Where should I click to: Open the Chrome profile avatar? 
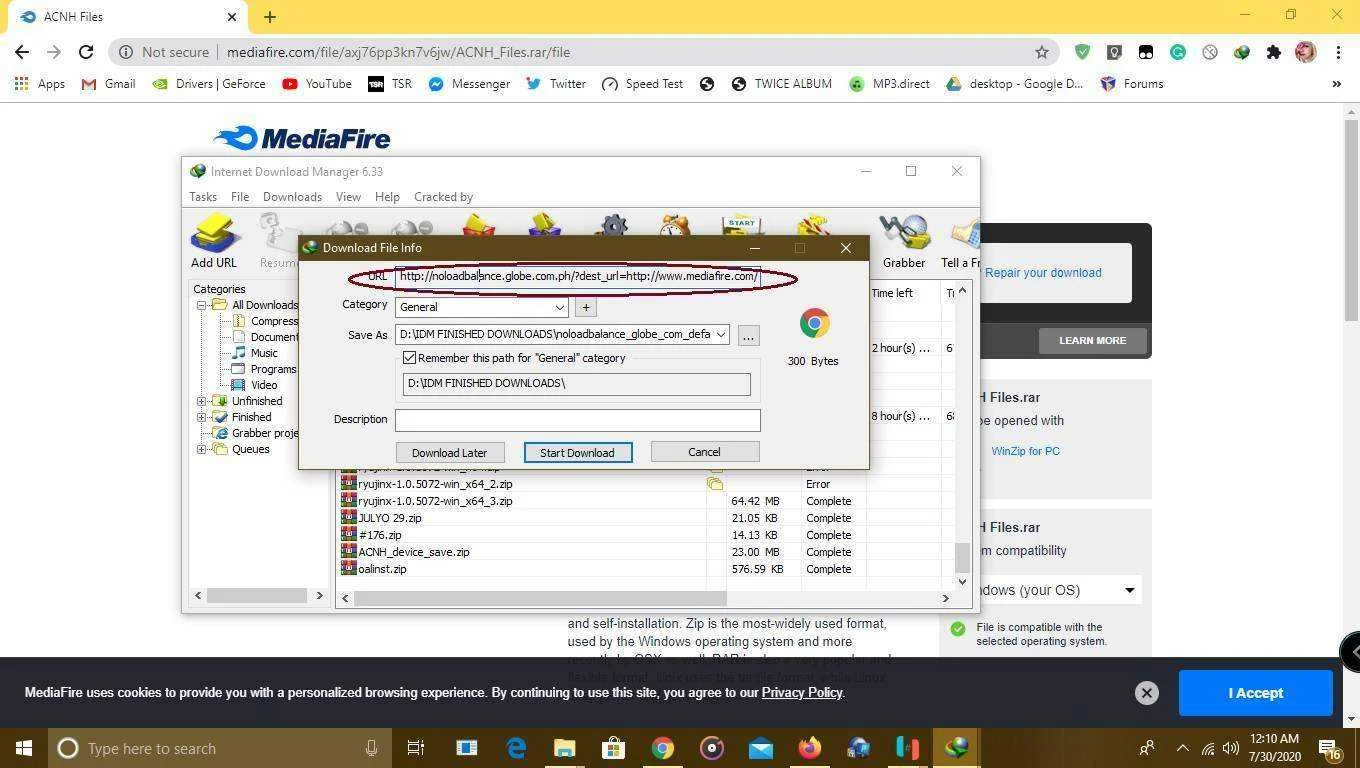coord(1306,52)
